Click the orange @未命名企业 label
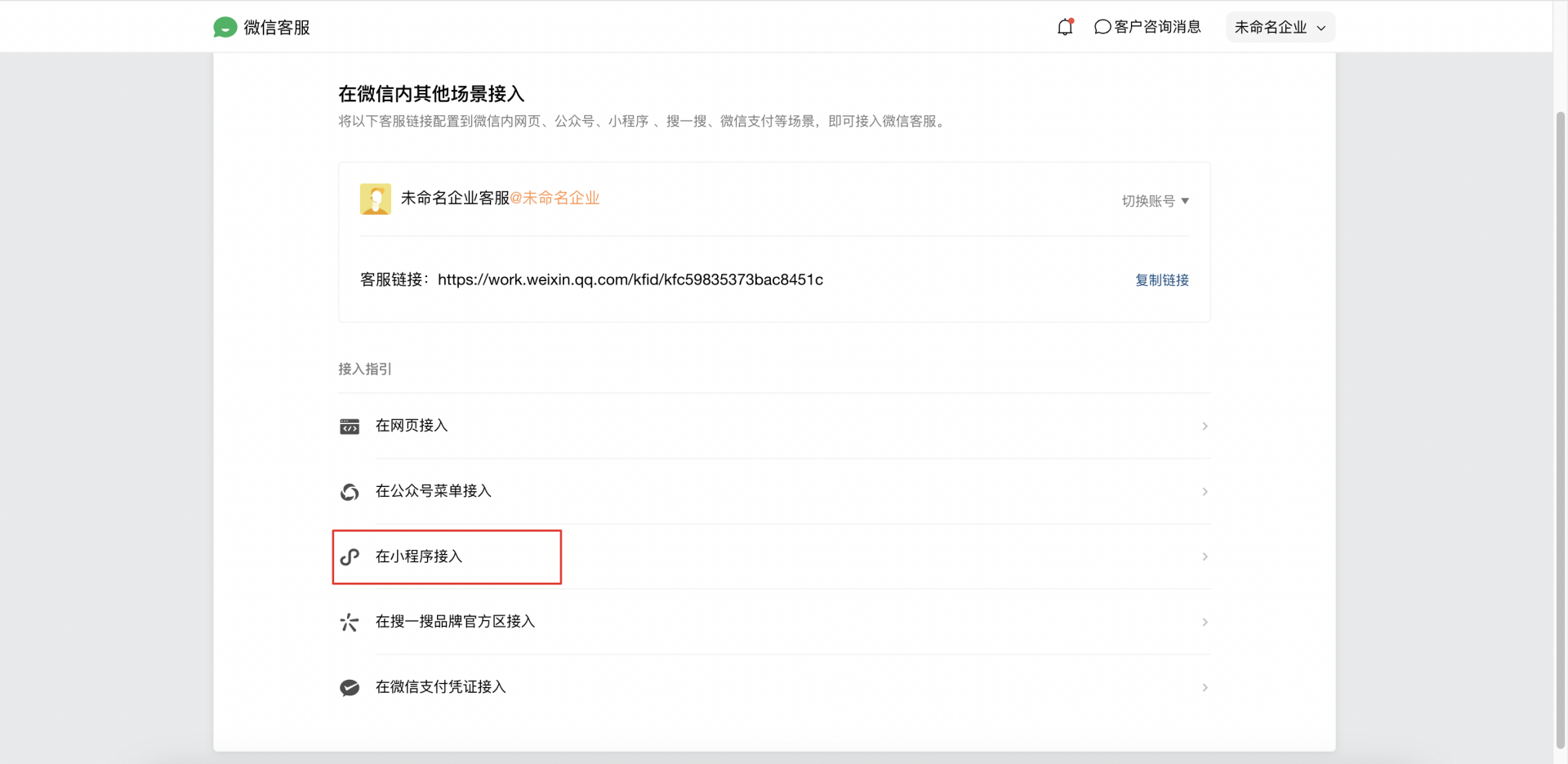Viewport: 1568px width, 764px height. click(x=555, y=198)
